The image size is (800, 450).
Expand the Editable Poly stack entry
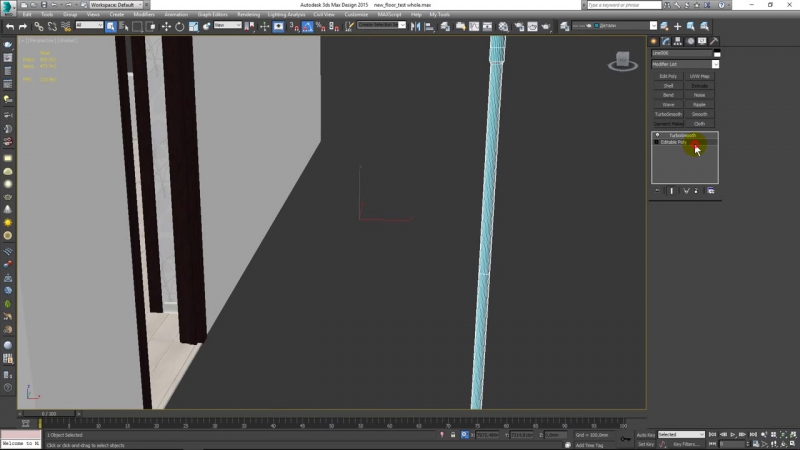click(657, 142)
